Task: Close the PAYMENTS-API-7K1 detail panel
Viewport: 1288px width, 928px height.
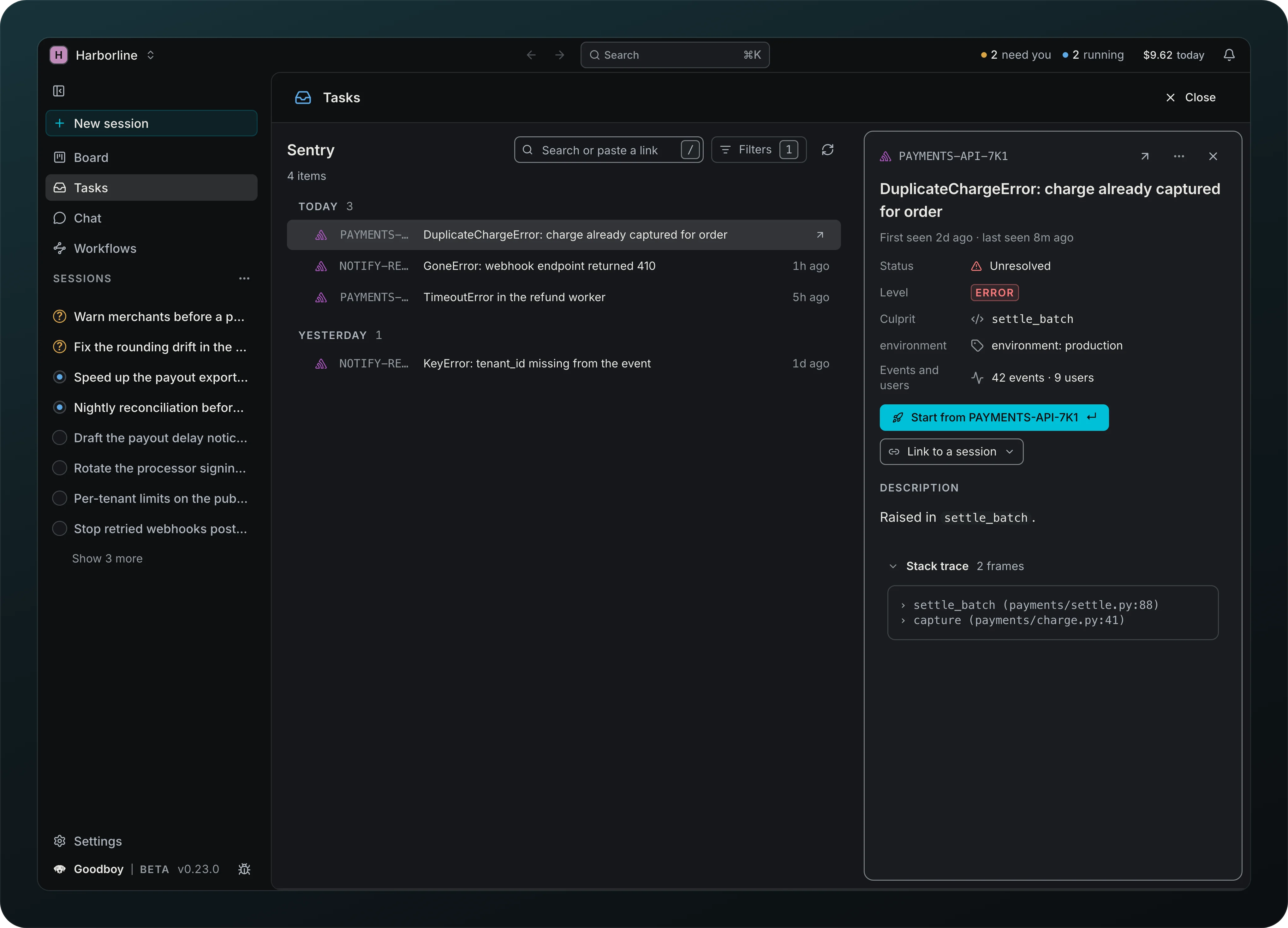Action: point(1213,156)
